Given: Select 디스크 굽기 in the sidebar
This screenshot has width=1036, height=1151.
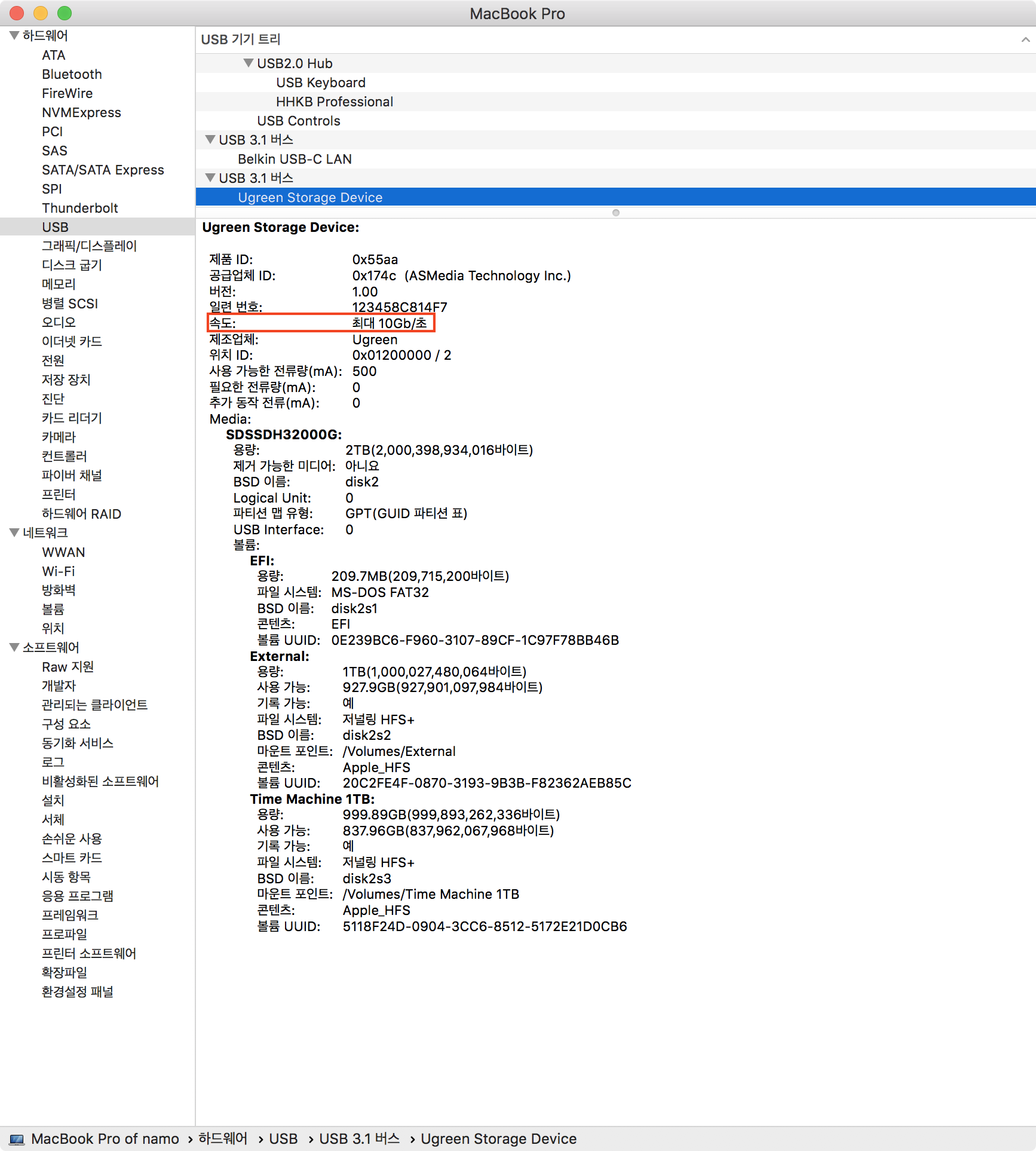Looking at the screenshot, I should [72, 265].
